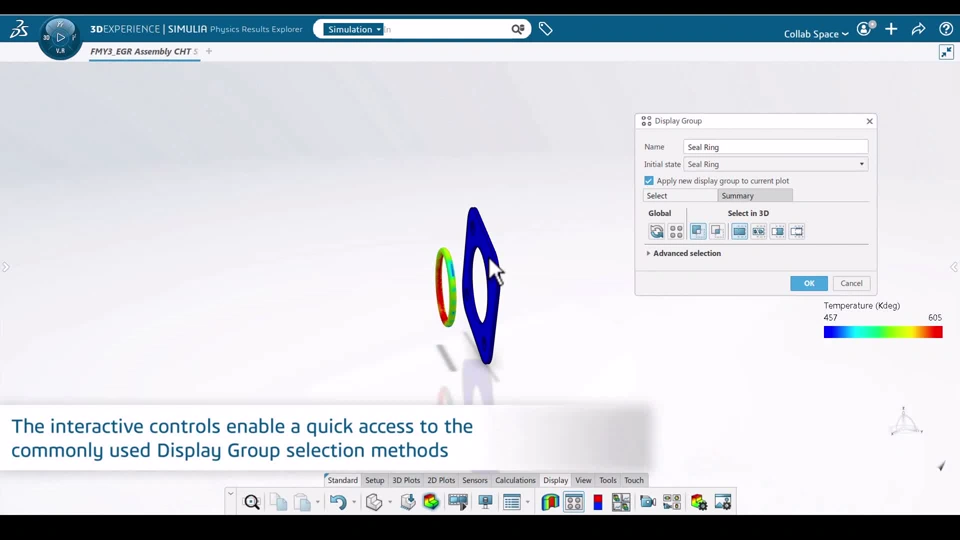
Task: Click the Replace all global icon in Display Group
Action: click(x=656, y=231)
